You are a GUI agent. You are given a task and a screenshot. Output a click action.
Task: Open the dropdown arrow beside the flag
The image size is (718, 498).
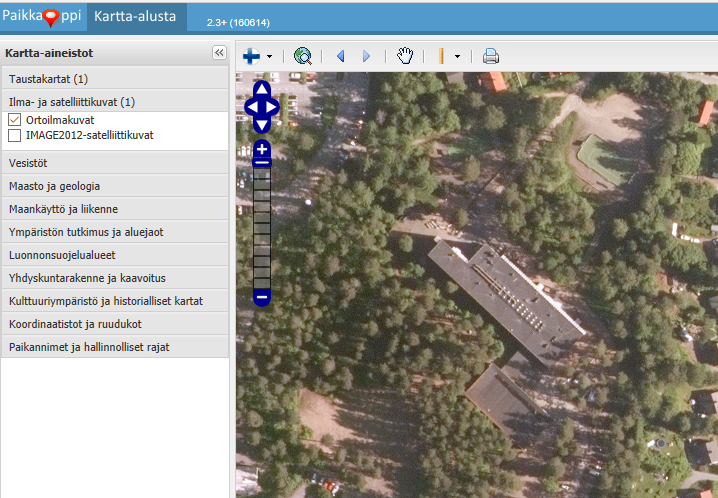[269, 57]
